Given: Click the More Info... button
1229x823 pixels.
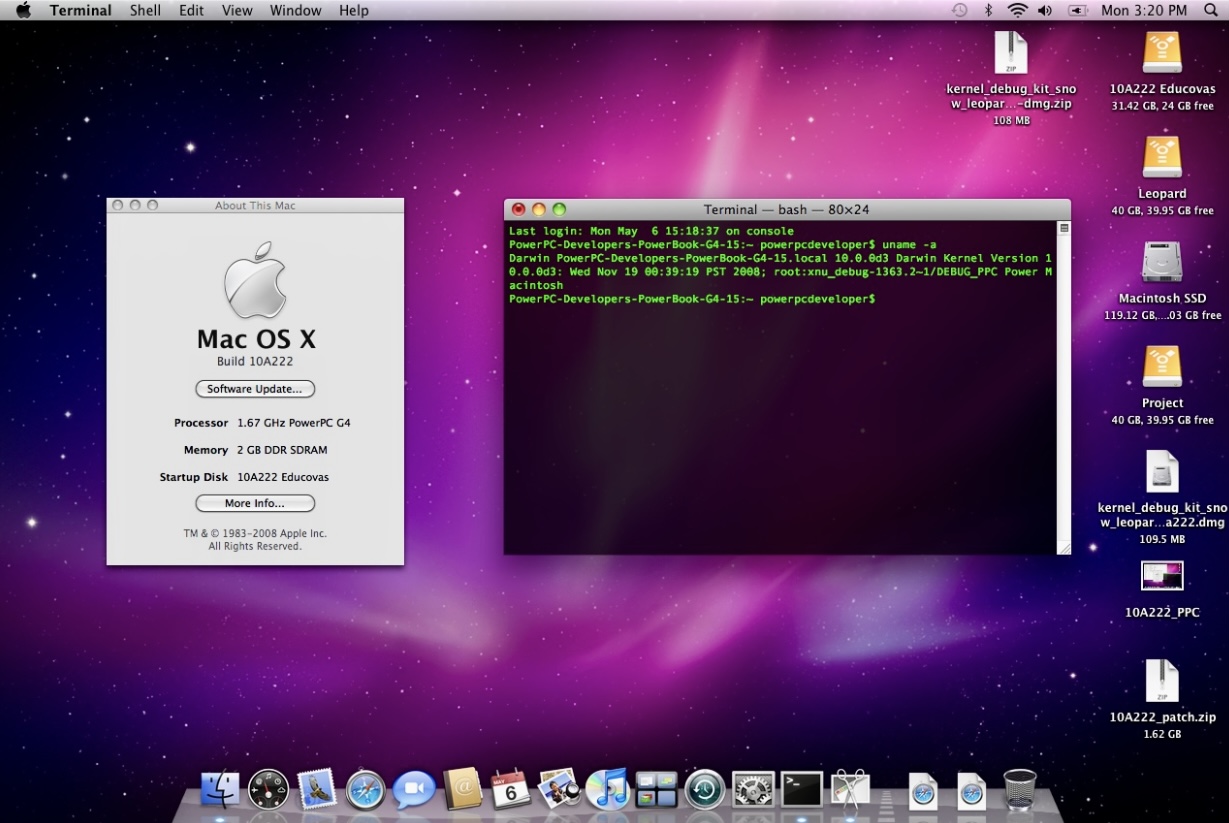Looking at the screenshot, I should (255, 503).
